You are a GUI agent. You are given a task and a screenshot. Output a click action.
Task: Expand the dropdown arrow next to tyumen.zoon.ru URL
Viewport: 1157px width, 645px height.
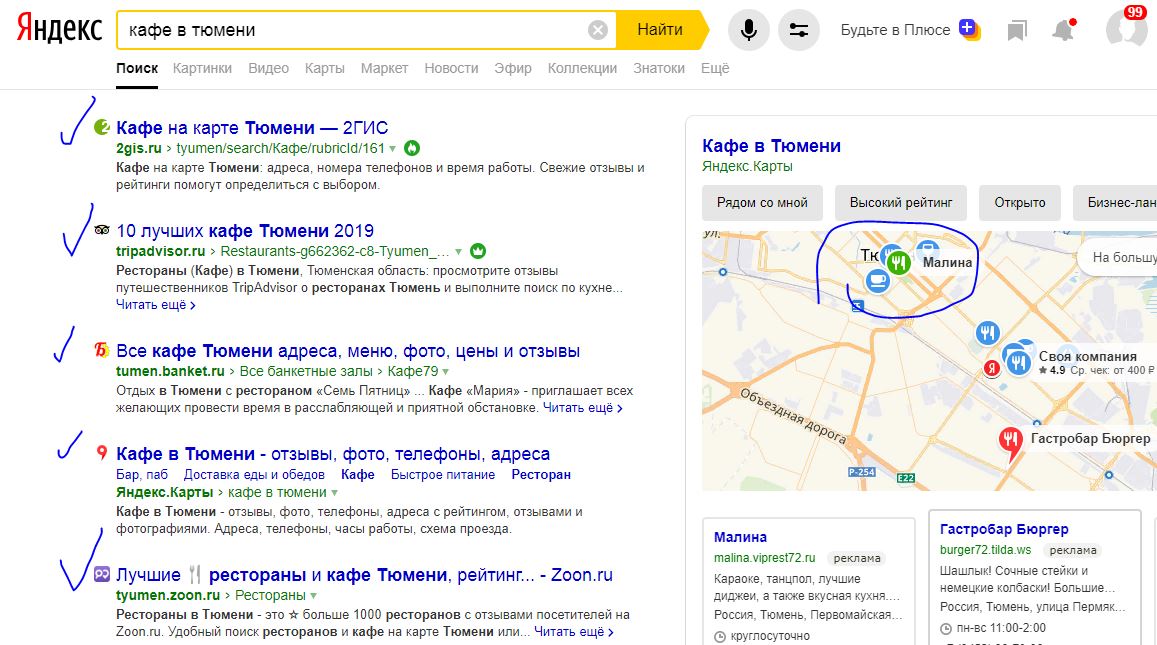coord(314,596)
